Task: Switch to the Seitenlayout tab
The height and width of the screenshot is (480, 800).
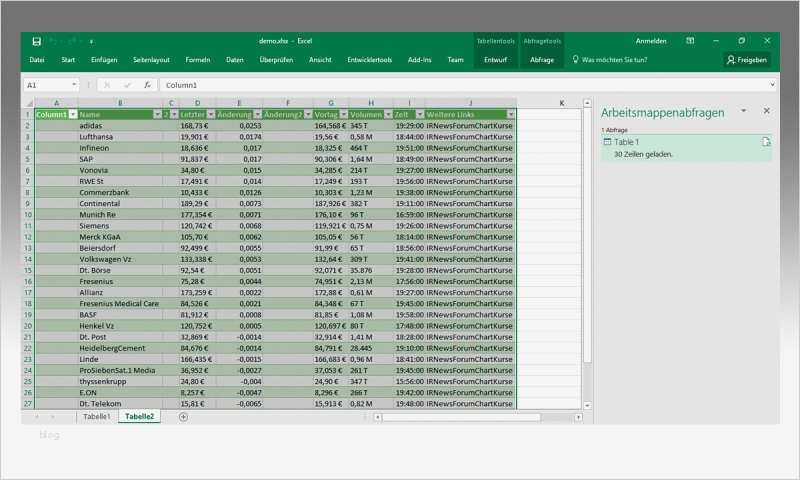Action: (x=151, y=60)
